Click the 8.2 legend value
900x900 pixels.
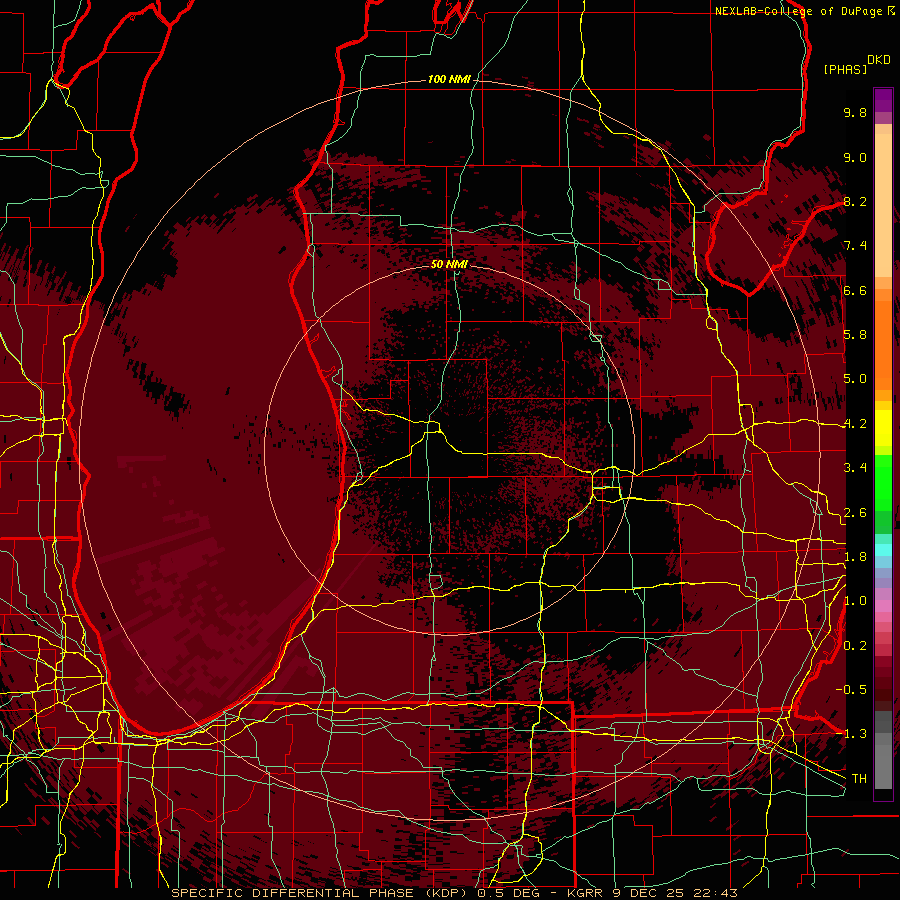pyautogui.click(x=855, y=201)
